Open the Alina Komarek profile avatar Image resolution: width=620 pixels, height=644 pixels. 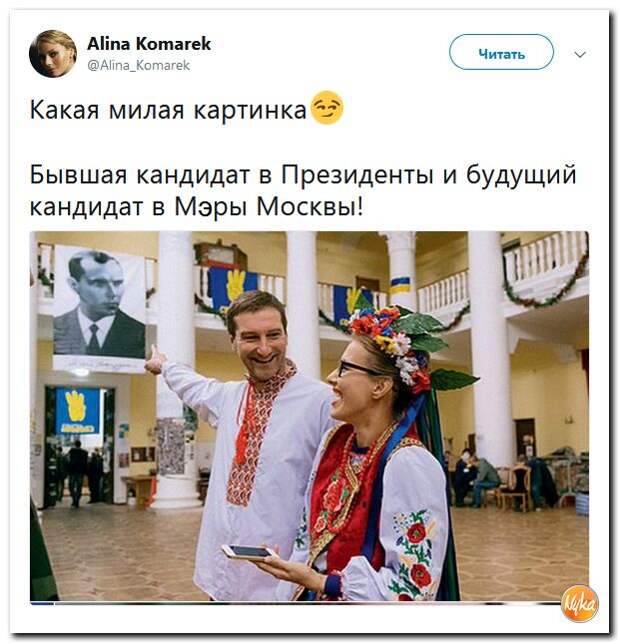click(x=53, y=53)
